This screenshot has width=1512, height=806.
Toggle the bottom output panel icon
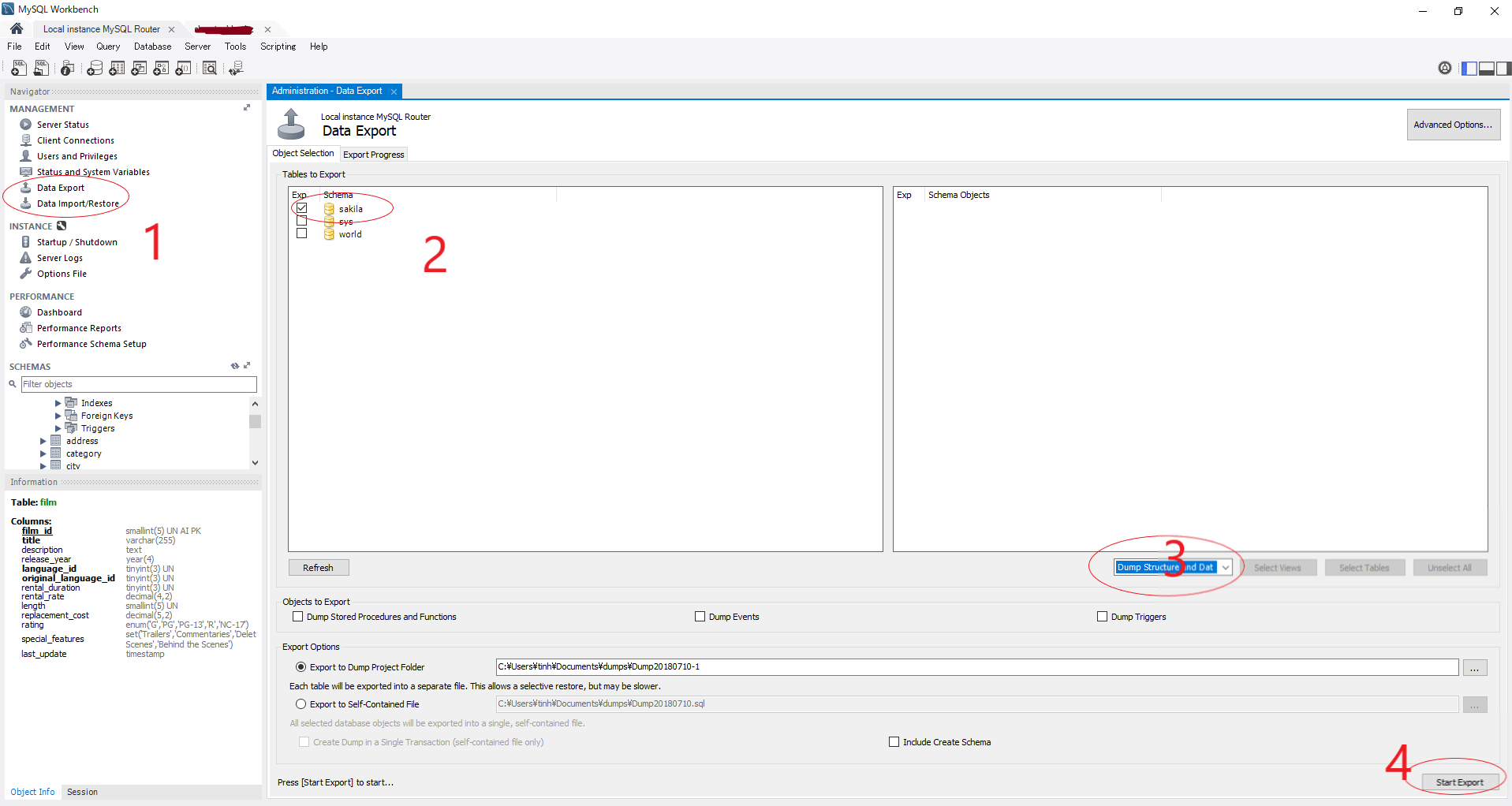[x=1487, y=69]
